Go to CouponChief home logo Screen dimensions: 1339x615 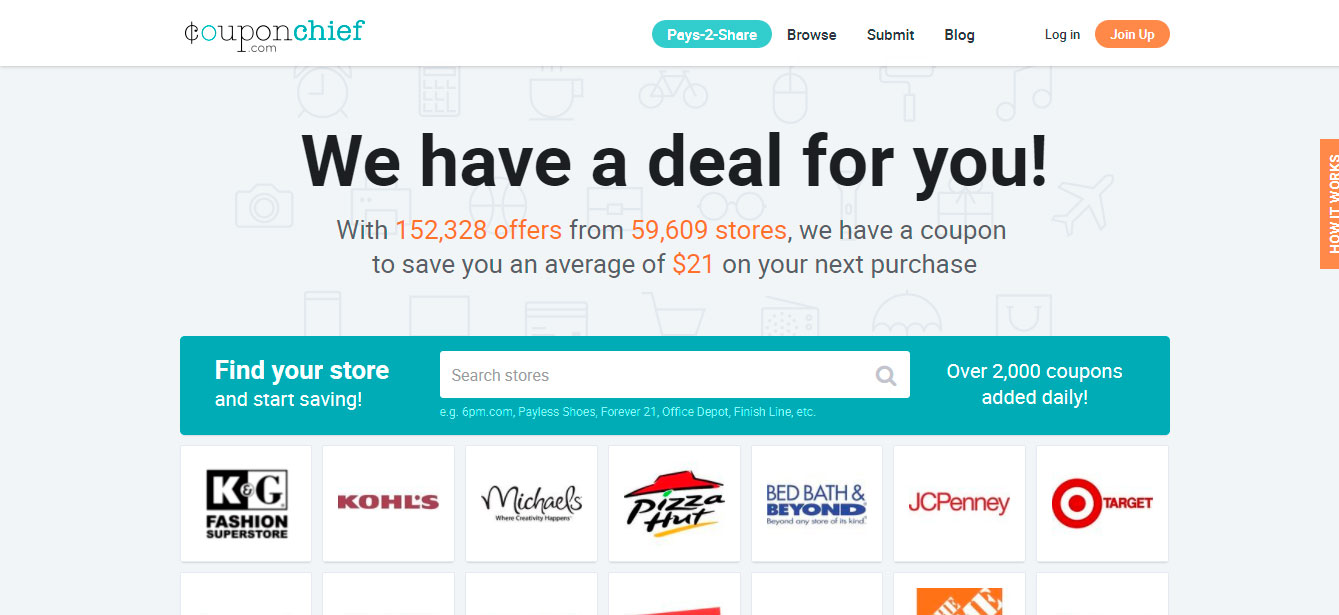point(274,35)
